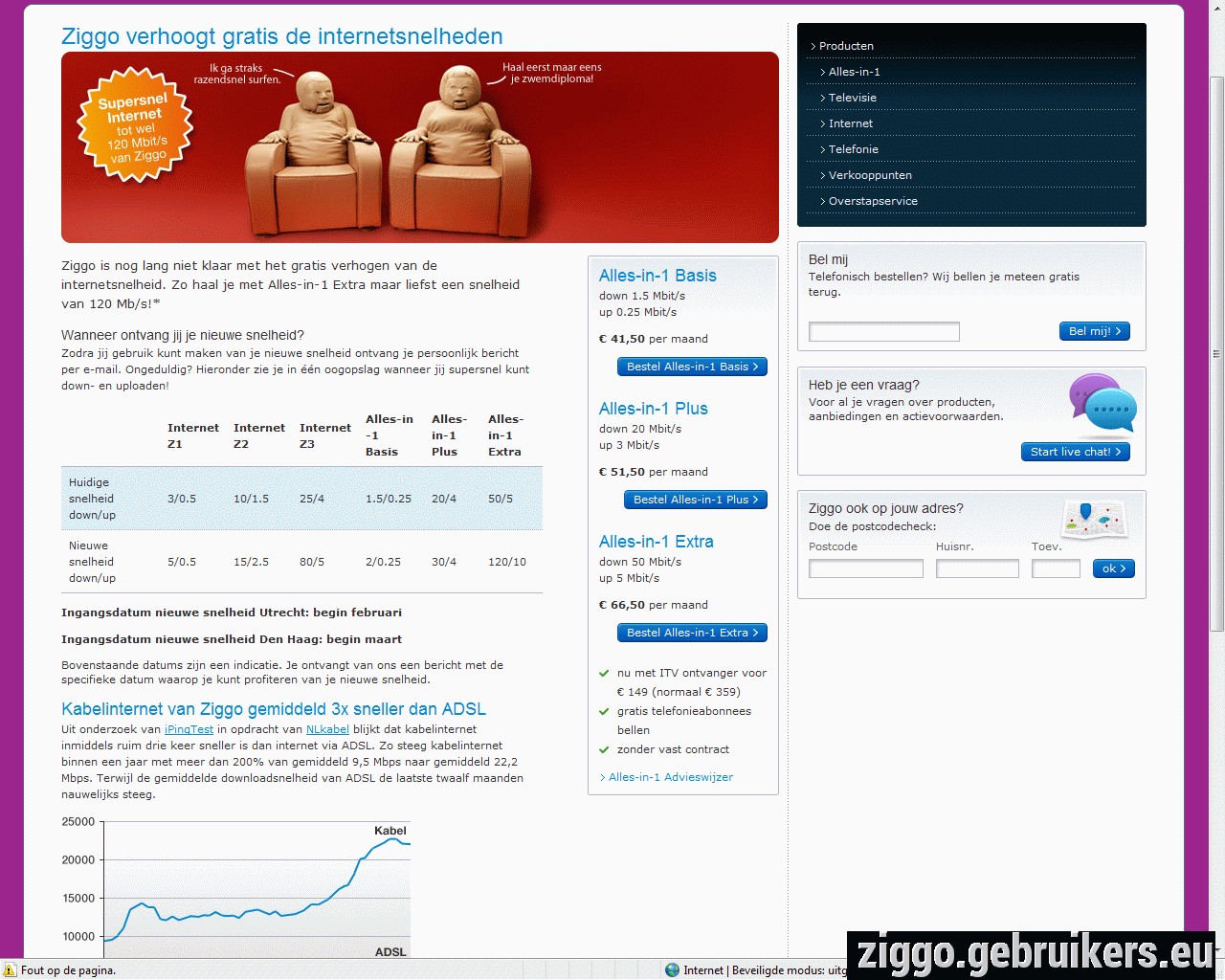The image size is (1225, 980).
Task: Click the Ziggo verhoogt gratis de internetsnelheden heading
Action: click(282, 36)
